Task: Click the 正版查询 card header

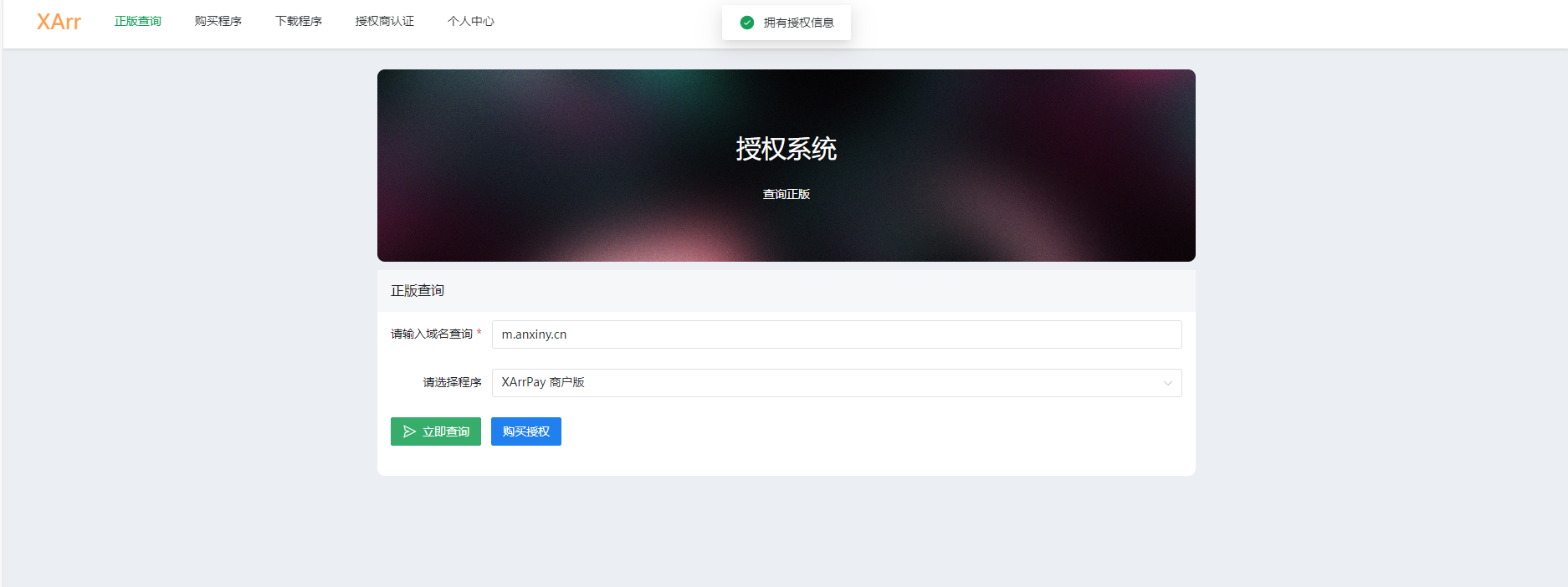Action: 787,291
